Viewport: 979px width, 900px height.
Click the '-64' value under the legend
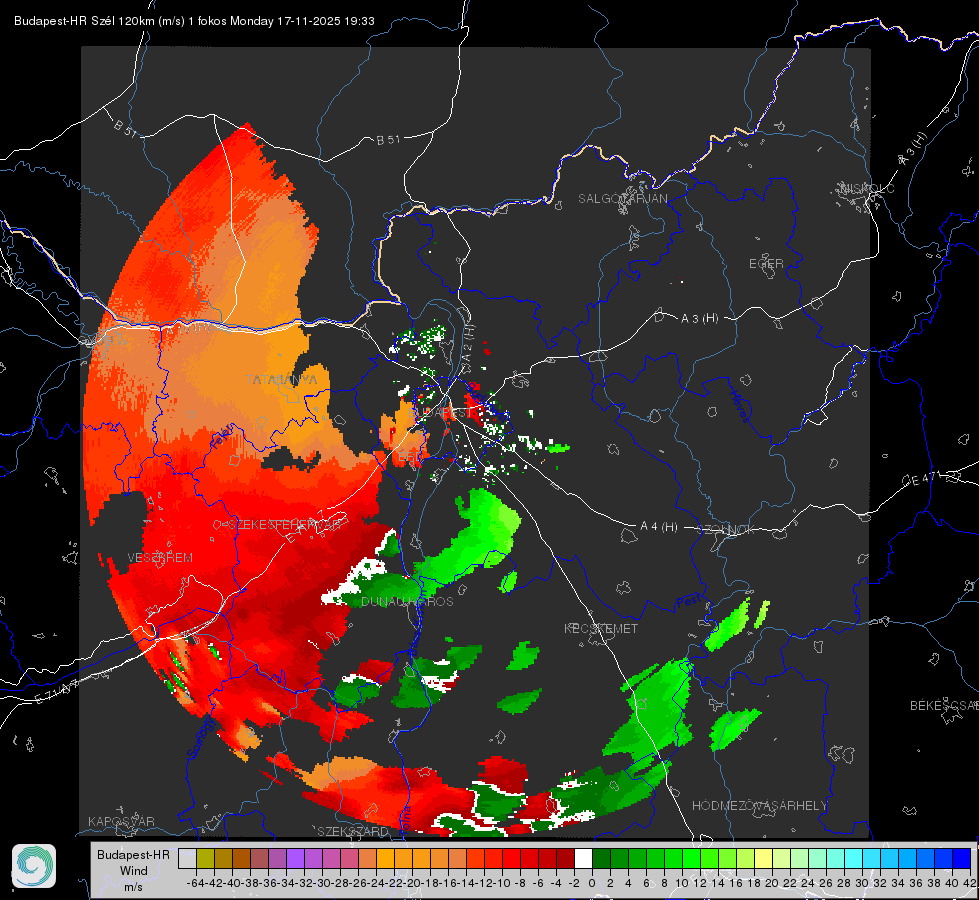coord(196,883)
